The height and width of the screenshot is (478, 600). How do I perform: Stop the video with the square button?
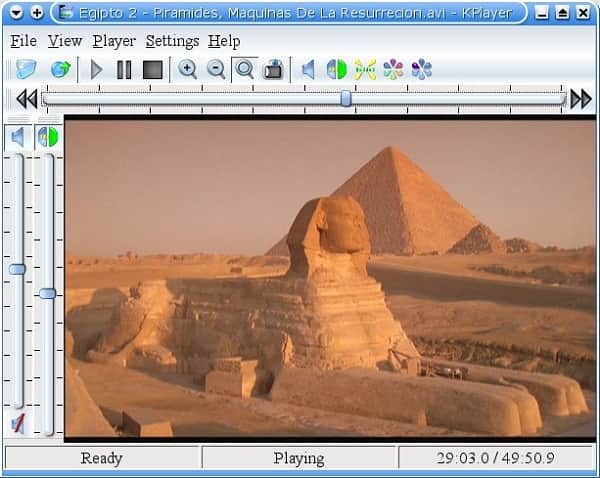(152, 70)
